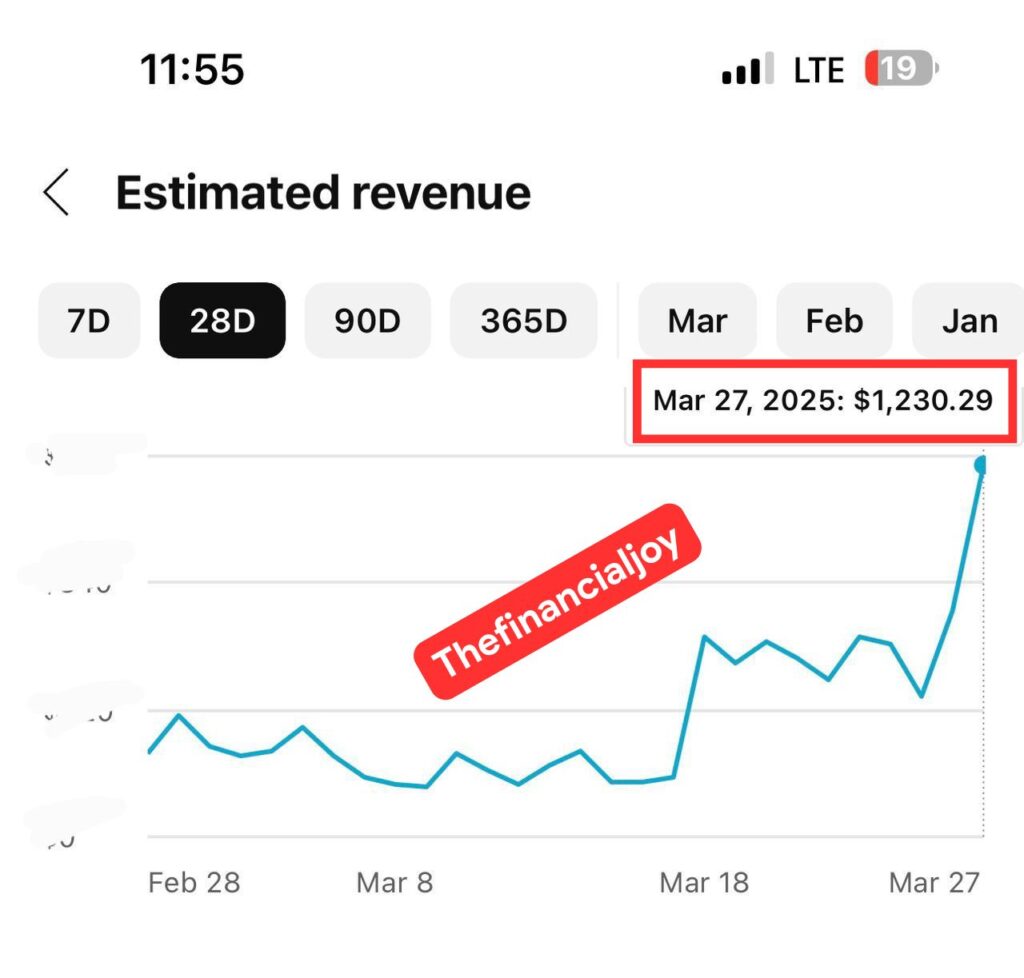The height and width of the screenshot is (978, 1024).
Task: Choose the Feb month filter
Action: [834, 321]
